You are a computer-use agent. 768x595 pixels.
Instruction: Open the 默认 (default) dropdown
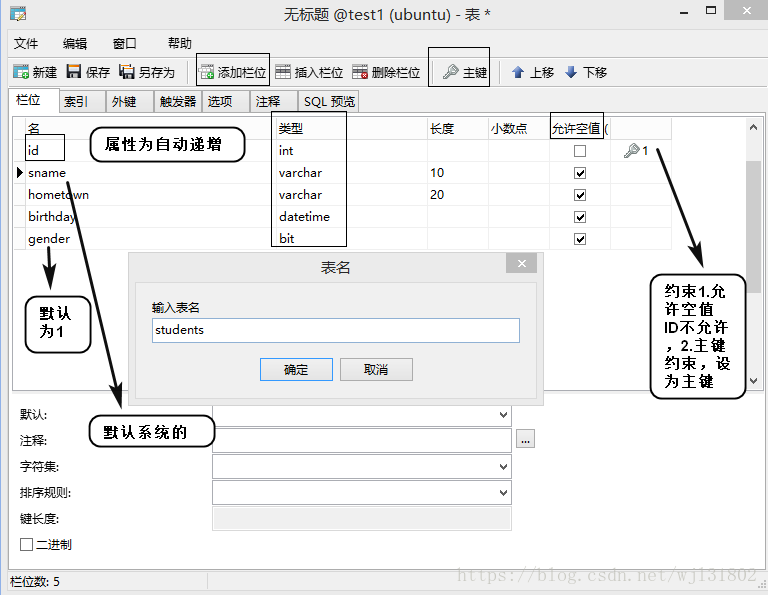(x=503, y=415)
